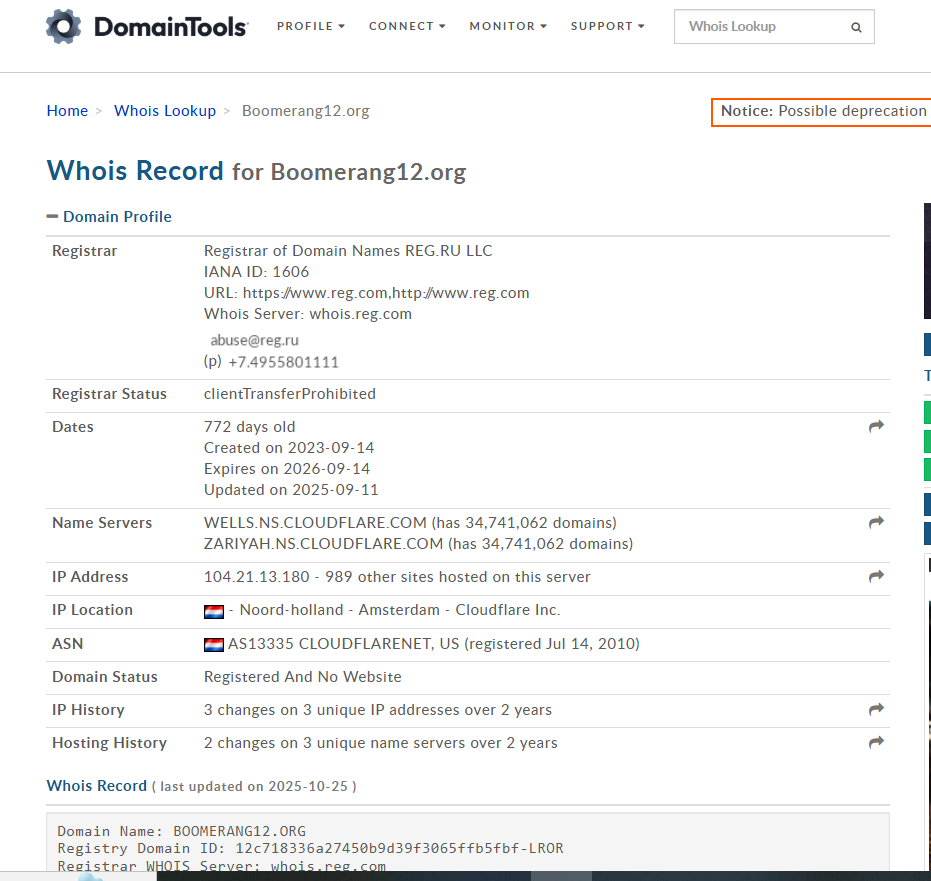Image resolution: width=931 pixels, height=881 pixels.
Task: Select the abuse@reg.ru email text
Action: [x=255, y=340]
